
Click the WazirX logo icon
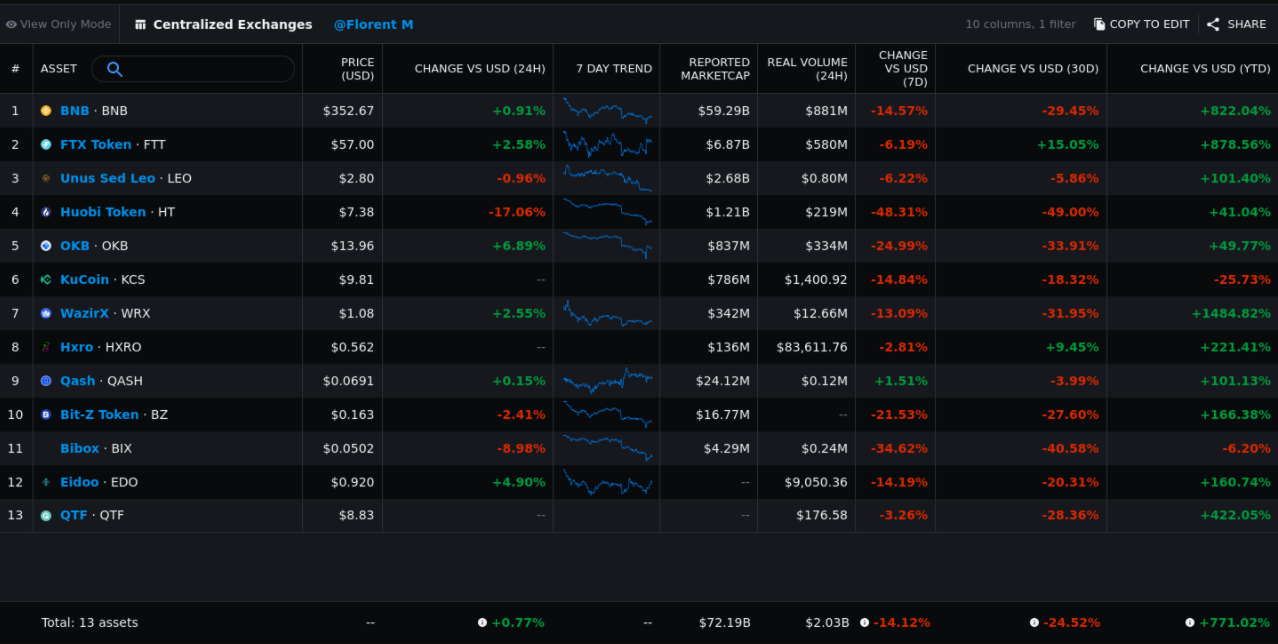pyautogui.click(x=46, y=314)
